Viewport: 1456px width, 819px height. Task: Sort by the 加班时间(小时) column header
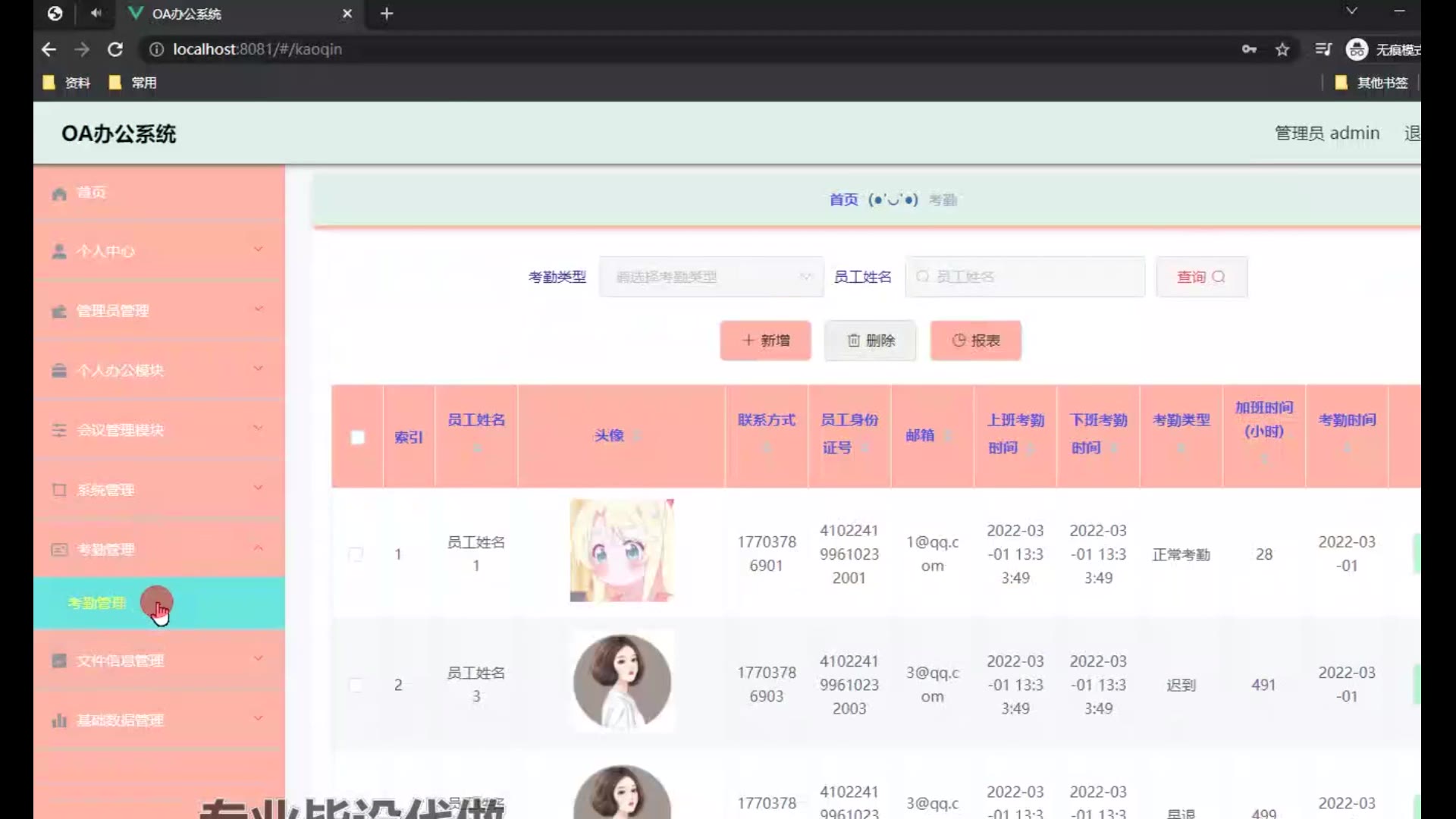(1264, 435)
